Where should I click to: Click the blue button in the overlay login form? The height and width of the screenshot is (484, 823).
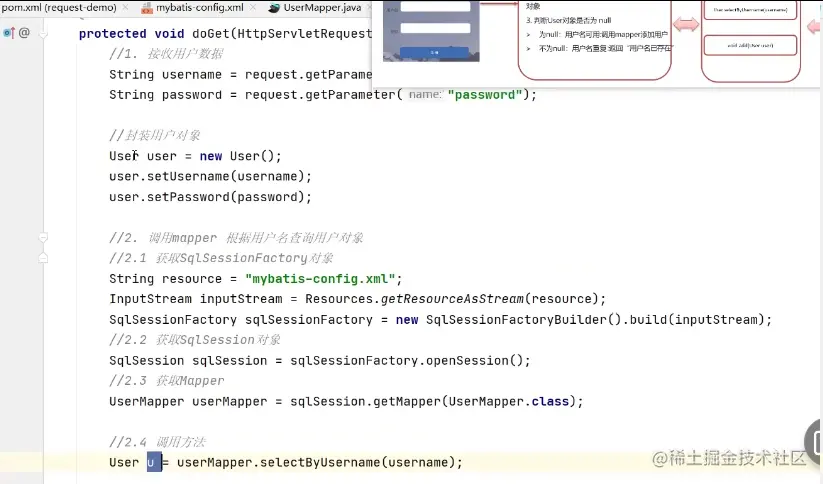click(x=434, y=52)
